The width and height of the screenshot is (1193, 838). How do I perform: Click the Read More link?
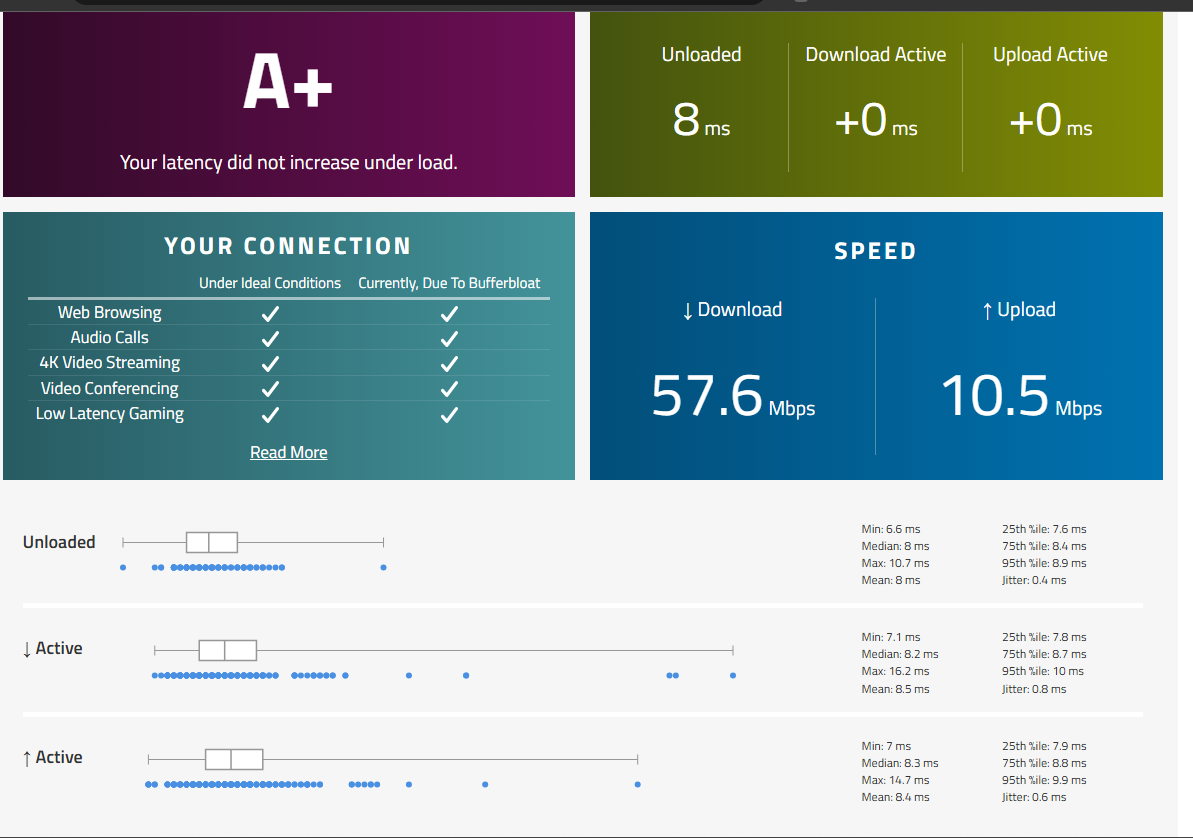click(x=288, y=453)
